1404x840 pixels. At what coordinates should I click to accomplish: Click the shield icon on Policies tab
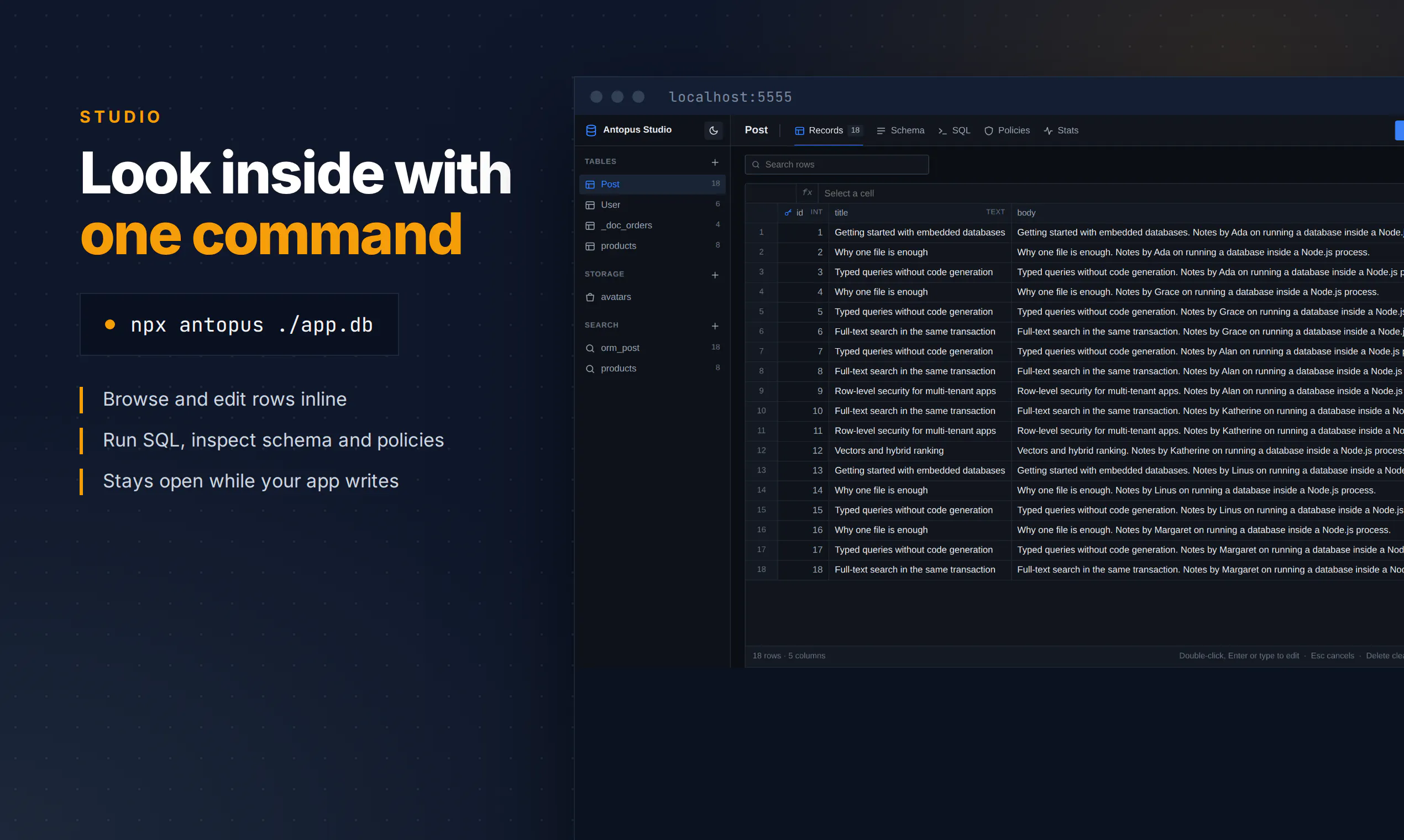tap(988, 131)
